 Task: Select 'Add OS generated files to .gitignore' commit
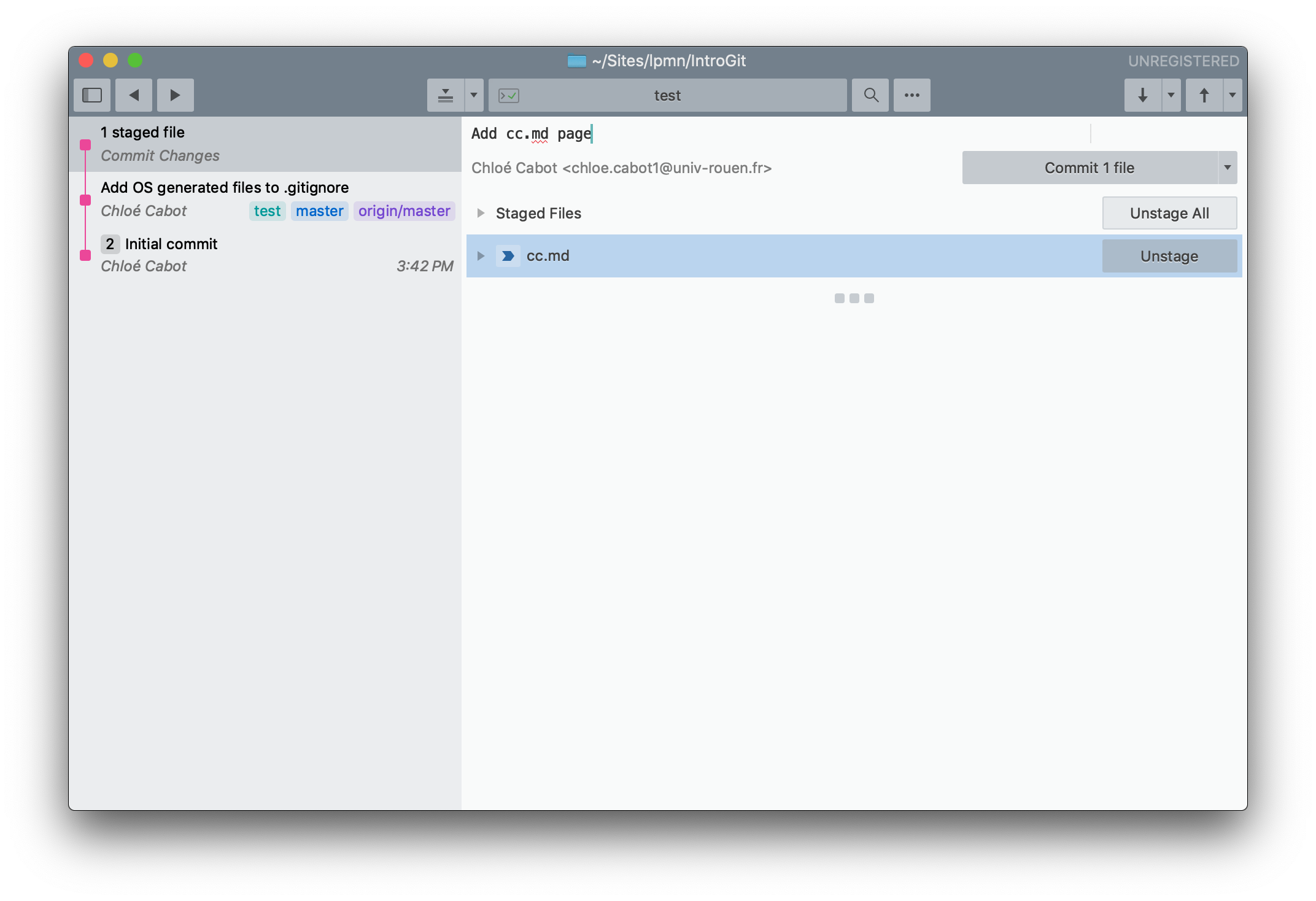coord(265,199)
